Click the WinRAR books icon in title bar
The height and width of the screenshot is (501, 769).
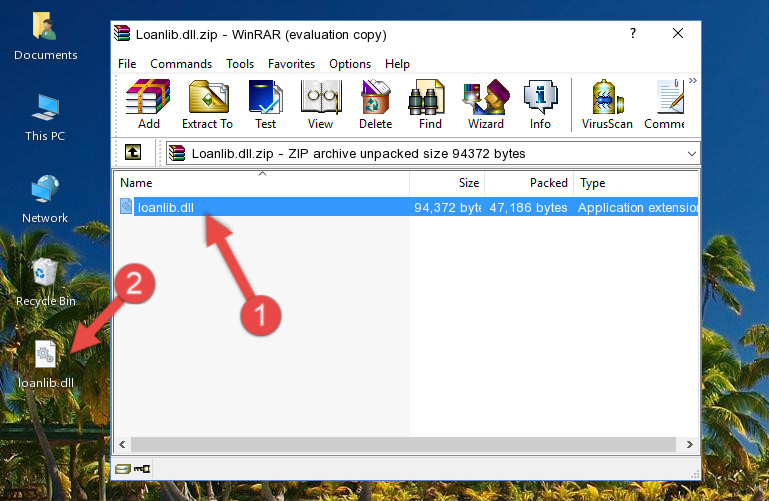pyautogui.click(x=122, y=33)
